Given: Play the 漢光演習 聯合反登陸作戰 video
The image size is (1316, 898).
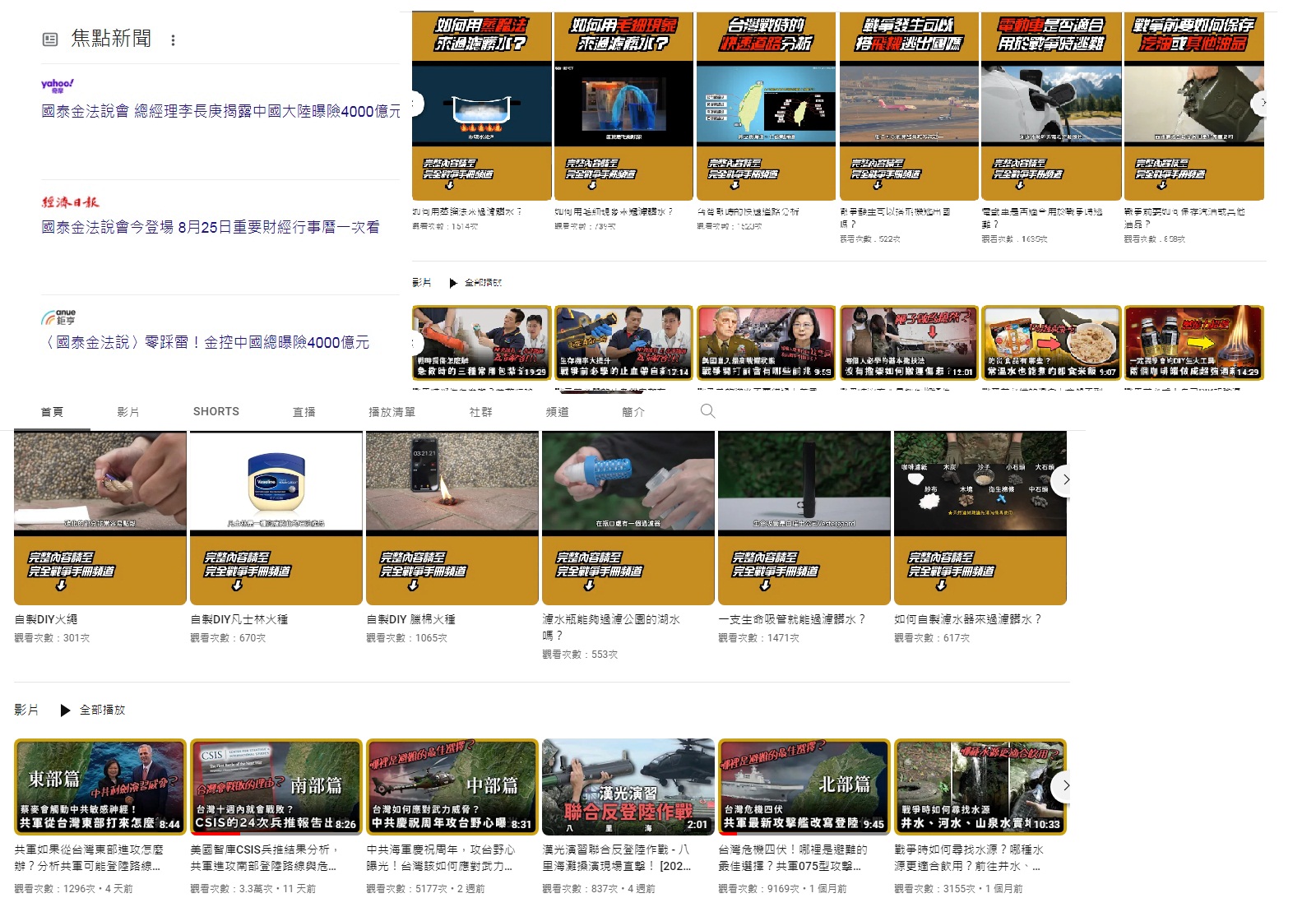Looking at the screenshot, I should click(627, 785).
